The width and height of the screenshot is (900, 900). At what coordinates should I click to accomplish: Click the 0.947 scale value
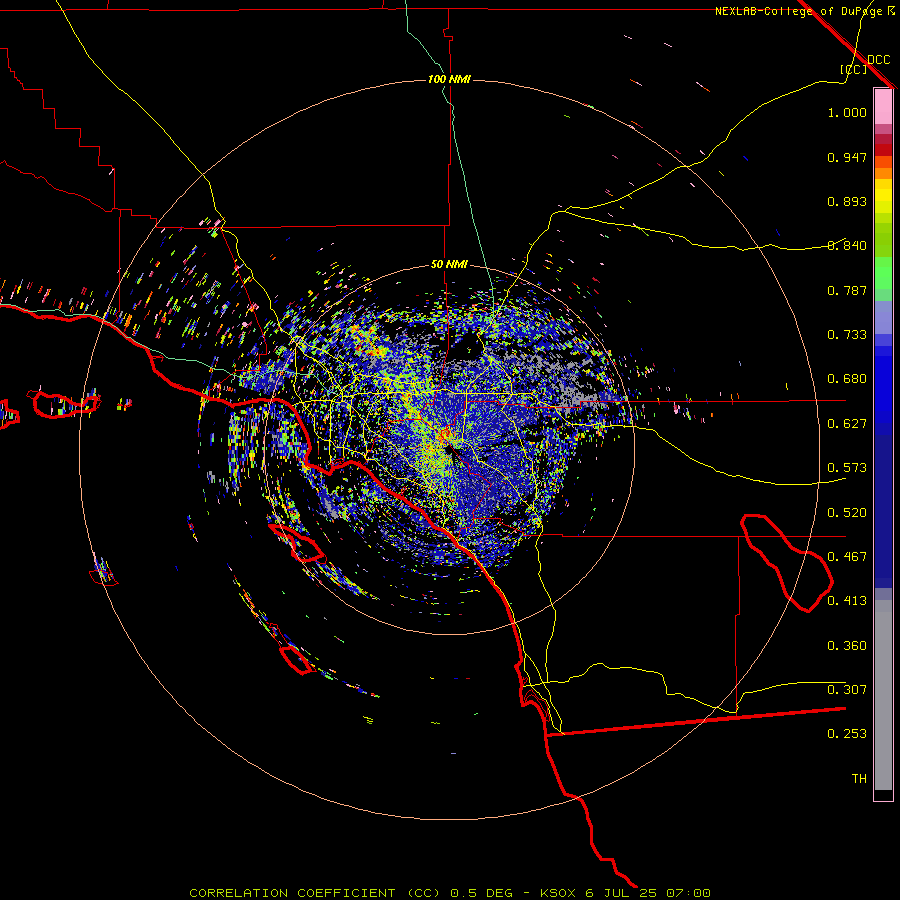click(847, 157)
